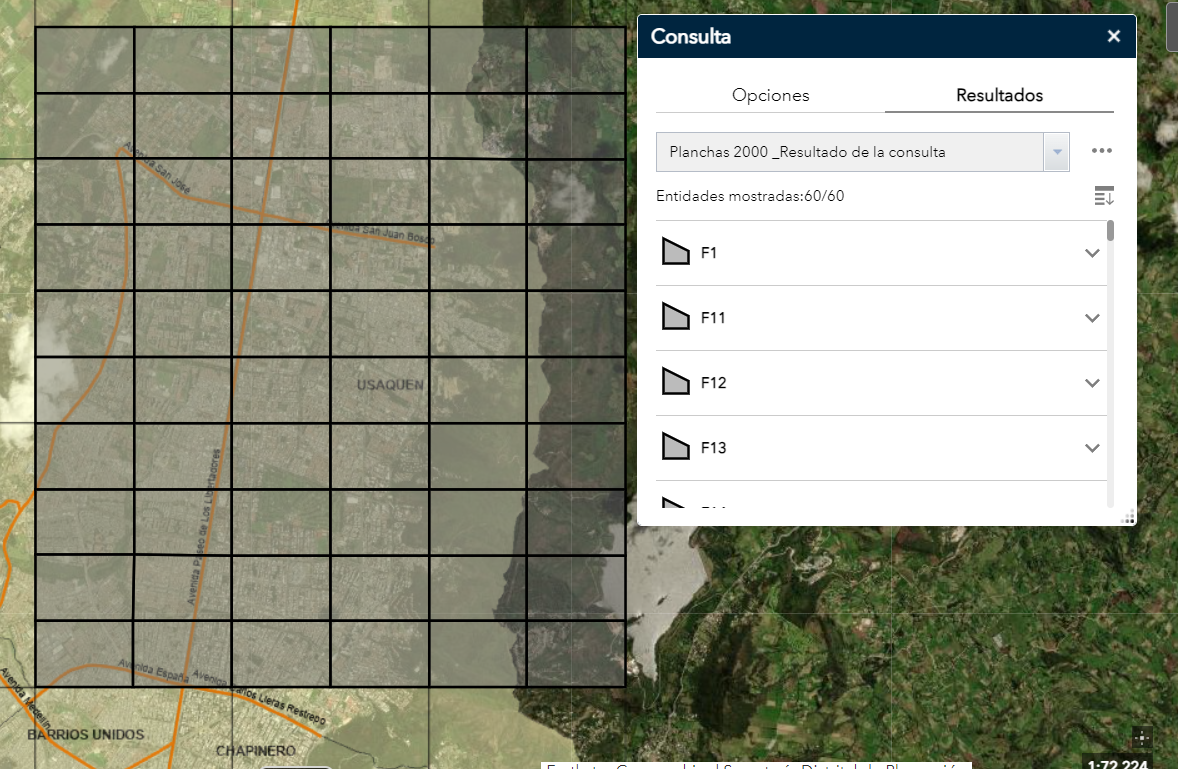Viewport: 1178px width, 769px height.
Task: Click the USAQUEN label on the map
Action: tap(390, 385)
